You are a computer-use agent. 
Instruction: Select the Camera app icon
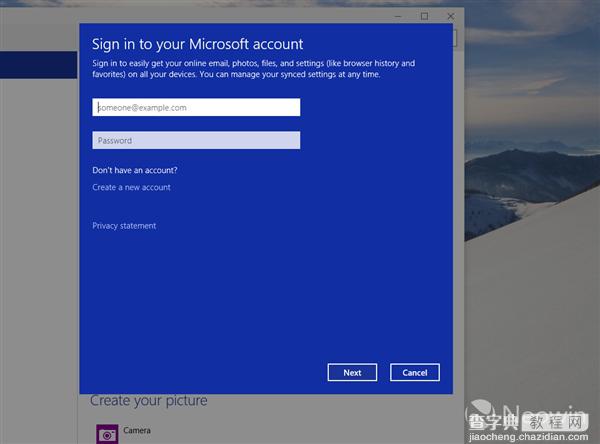click(x=107, y=434)
